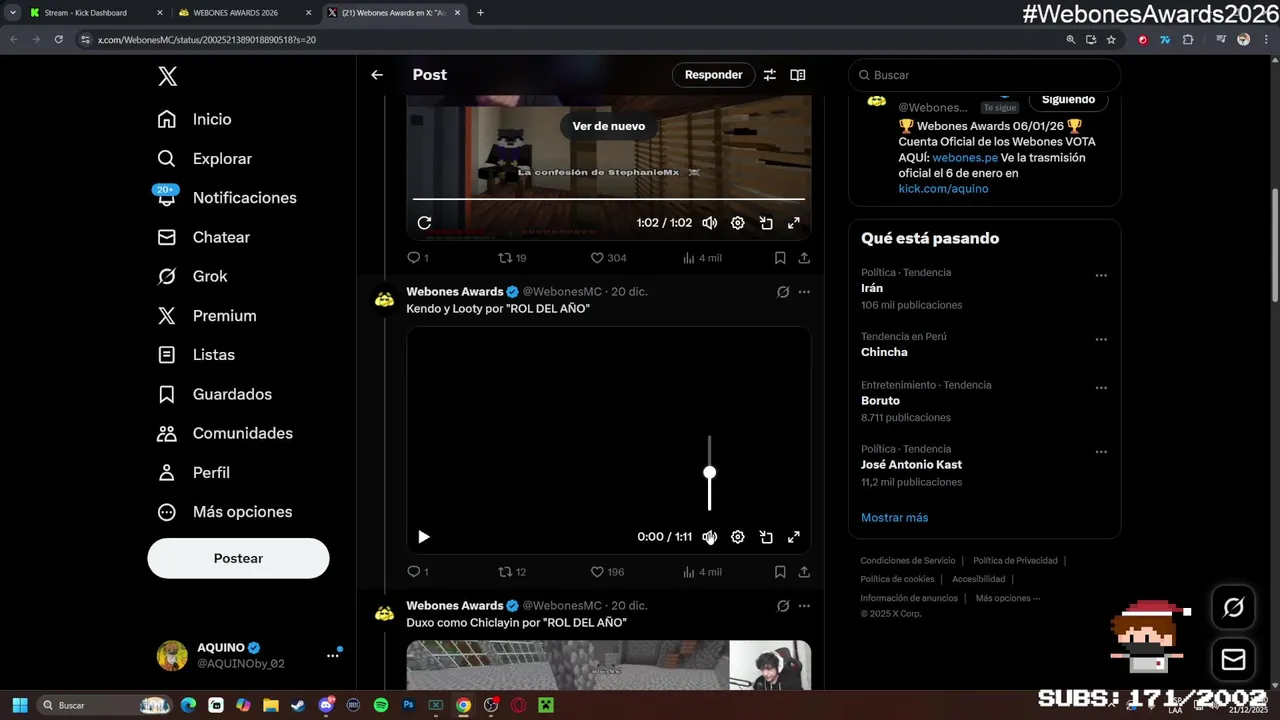Bookmark the post with 304 likes
The height and width of the screenshot is (720, 1280).
pos(780,258)
